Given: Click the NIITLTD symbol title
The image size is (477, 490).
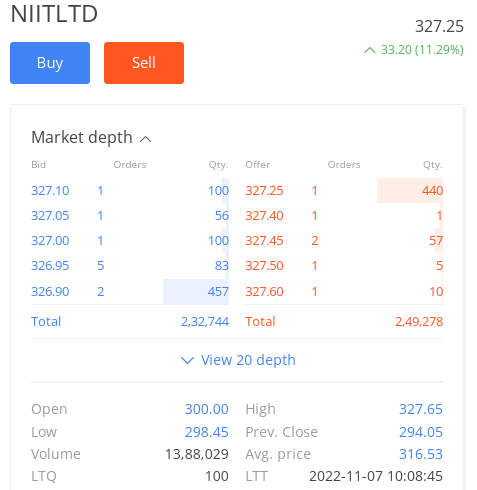Looking at the screenshot, I should [54, 14].
